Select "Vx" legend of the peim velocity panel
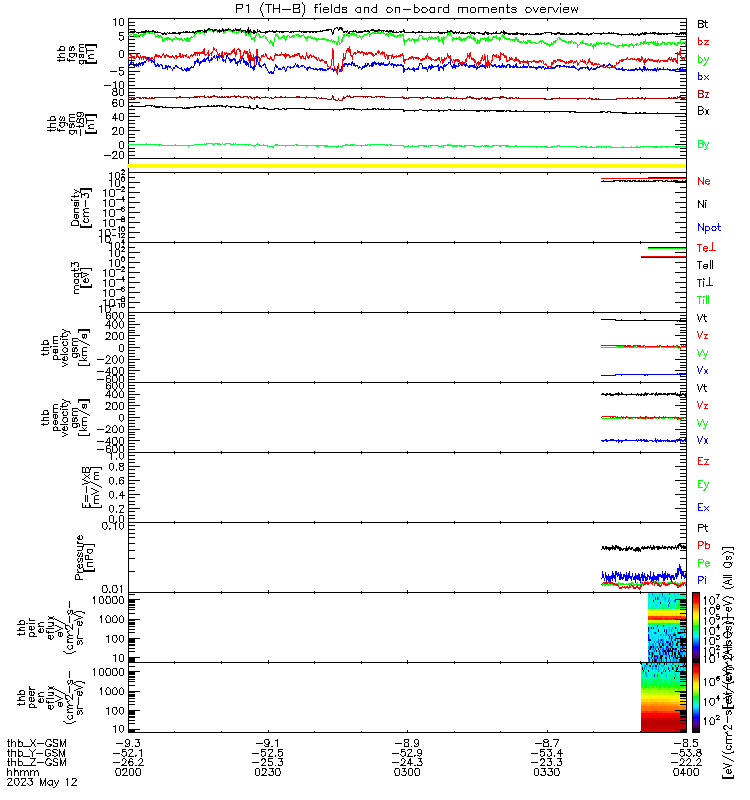The height and width of the screenshot is (800, 750). coord(703,370)
